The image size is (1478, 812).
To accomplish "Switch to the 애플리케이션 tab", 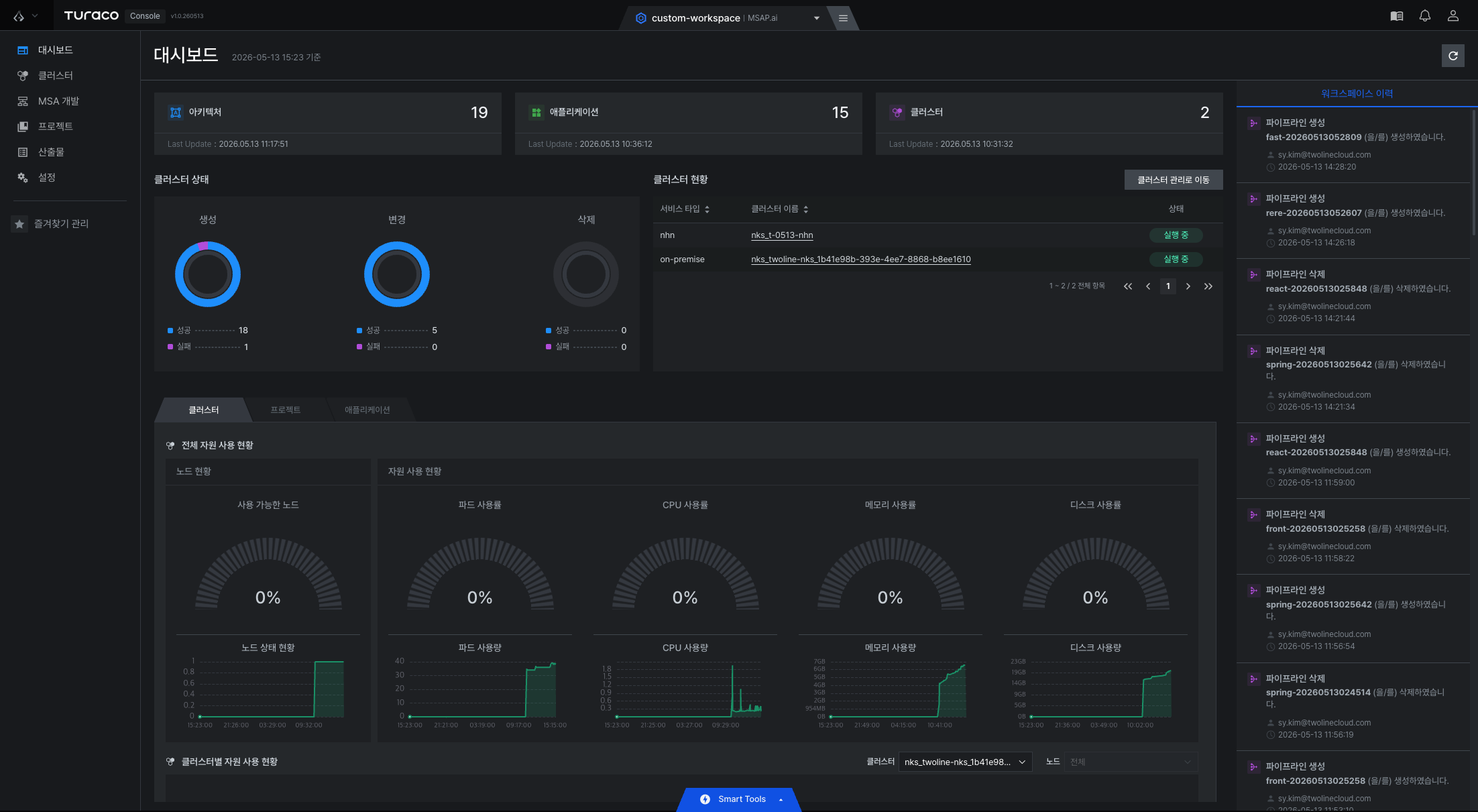I will tap(367, 410).
